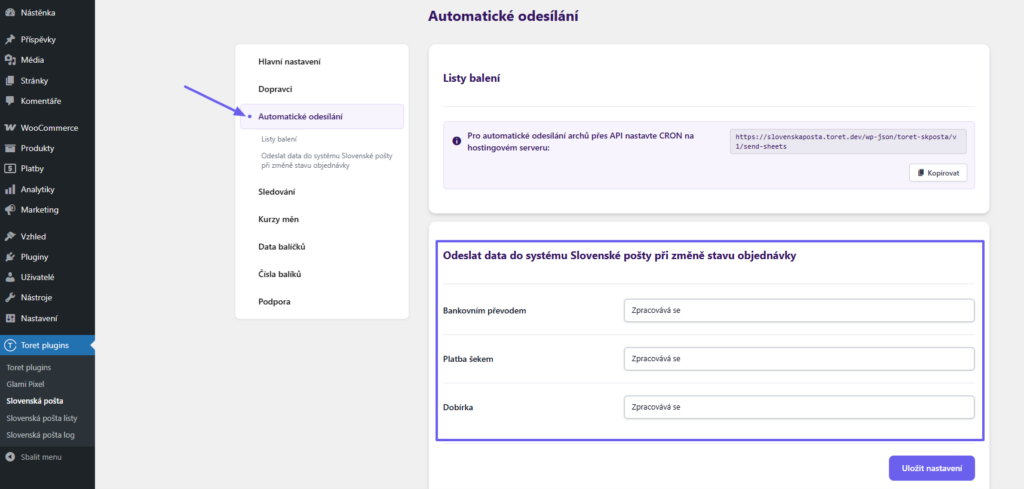
Task: Click the Toret plugins T icon
Action: point(10,345)
